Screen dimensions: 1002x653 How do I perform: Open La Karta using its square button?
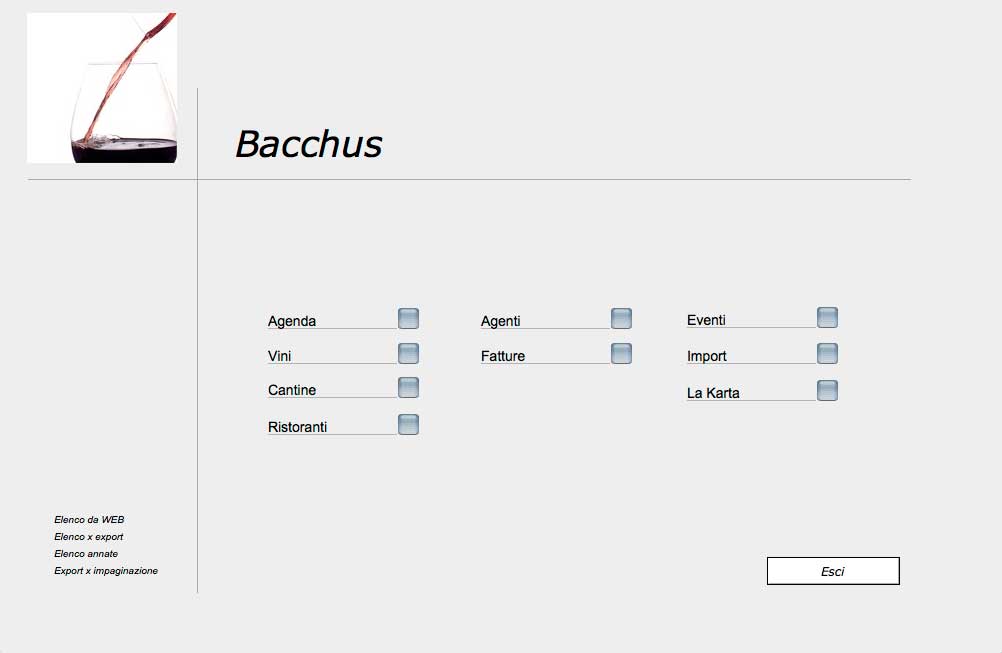pos(827,390)
